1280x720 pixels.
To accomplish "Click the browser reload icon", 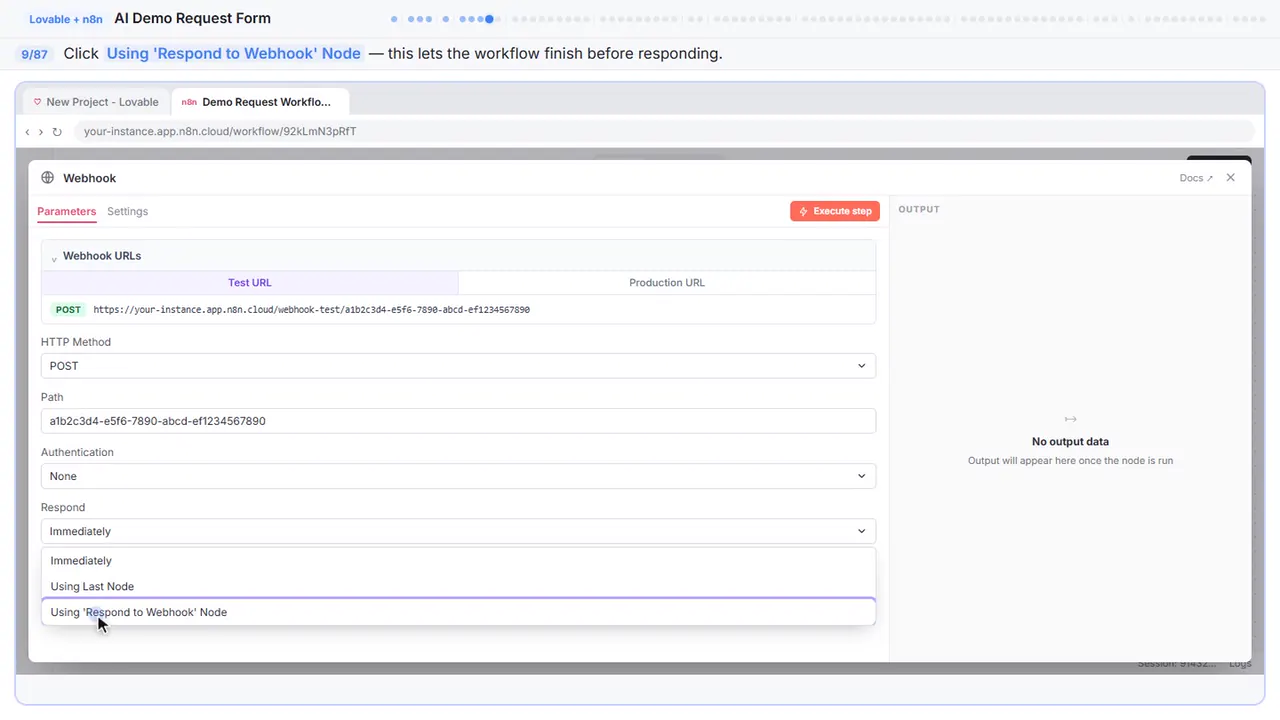I will 57,132.
